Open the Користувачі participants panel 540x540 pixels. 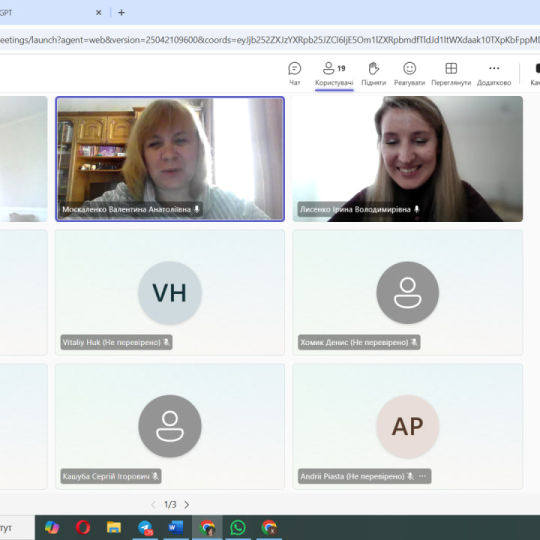(x=334, y=73)
